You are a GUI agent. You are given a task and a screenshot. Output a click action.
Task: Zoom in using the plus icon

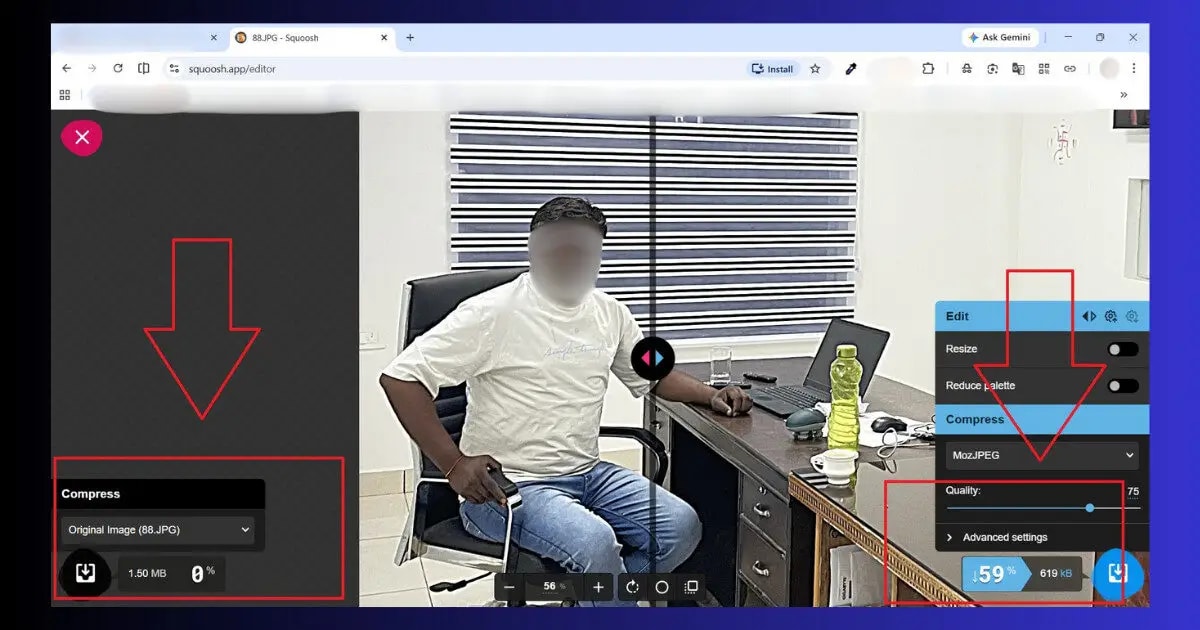pyautogui.click(x=597, y=587)
